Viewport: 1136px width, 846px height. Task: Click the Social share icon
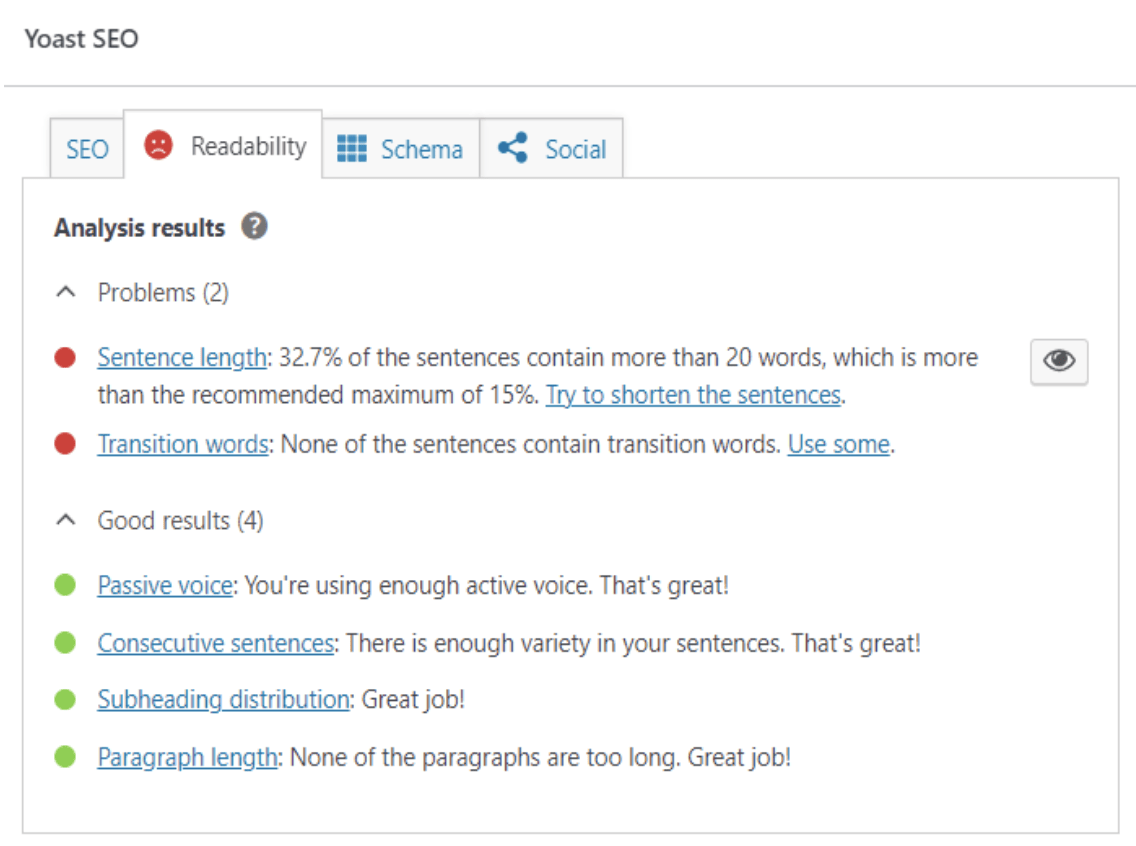[512, 148]
